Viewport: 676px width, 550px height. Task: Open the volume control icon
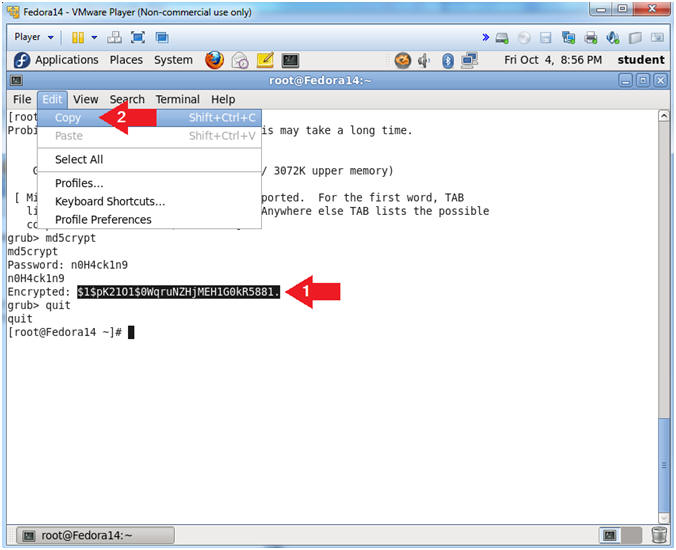(424, 60)
